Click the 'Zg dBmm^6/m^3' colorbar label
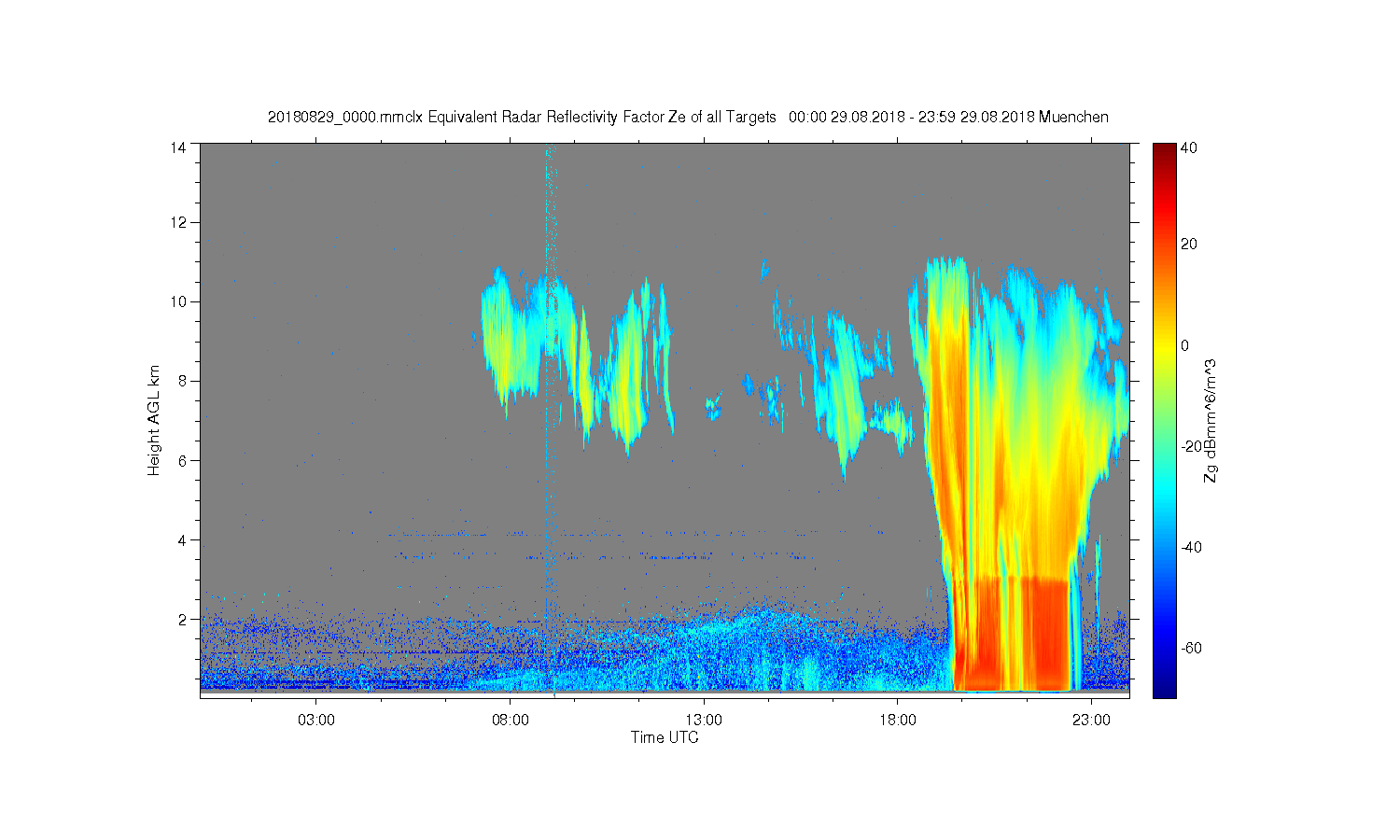This screenshot has height=840, width=1400. 1210,423
